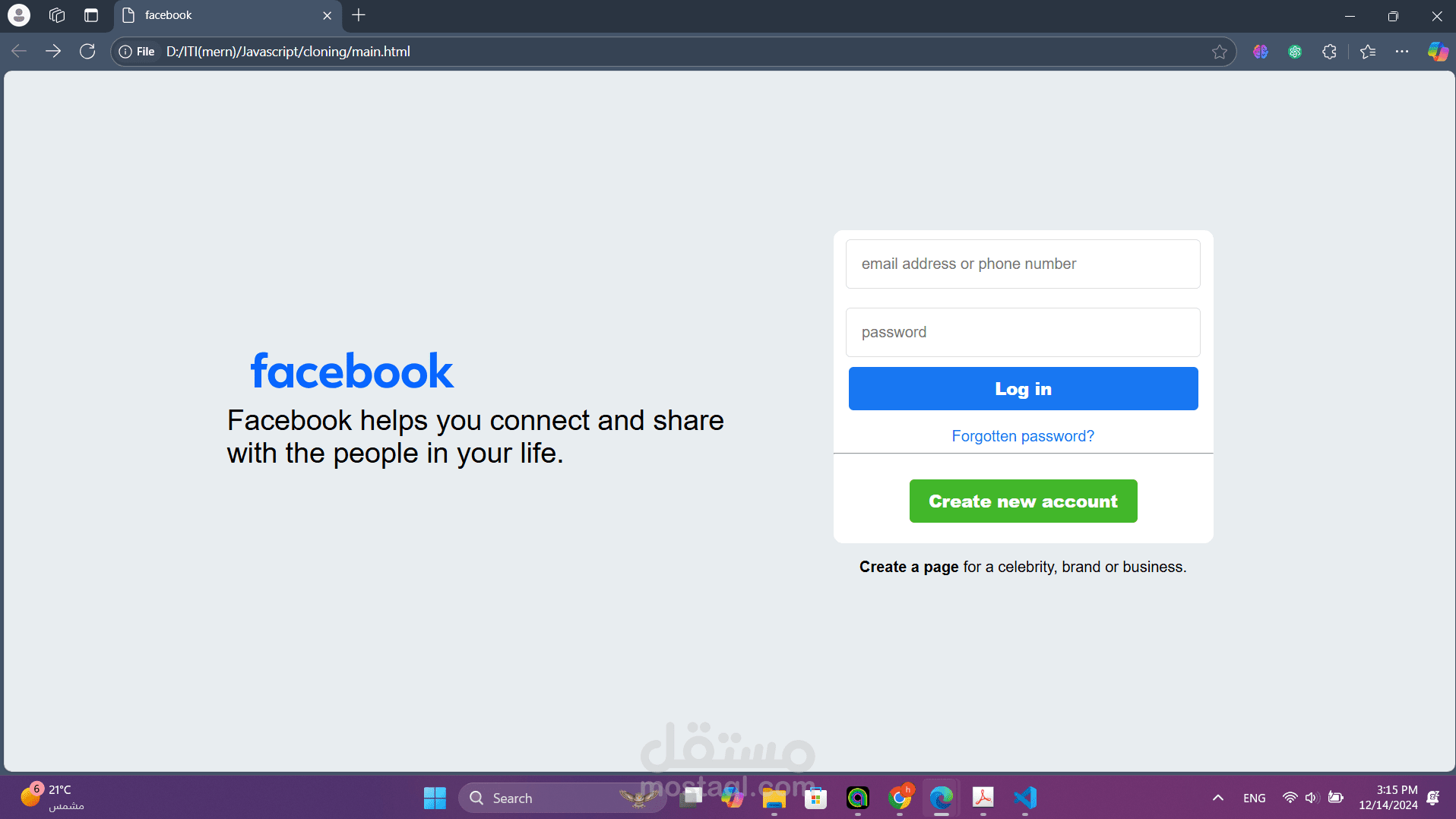Reload the page with the refresh icon
Screen dimensions: 1456x819
coord(87,51)
